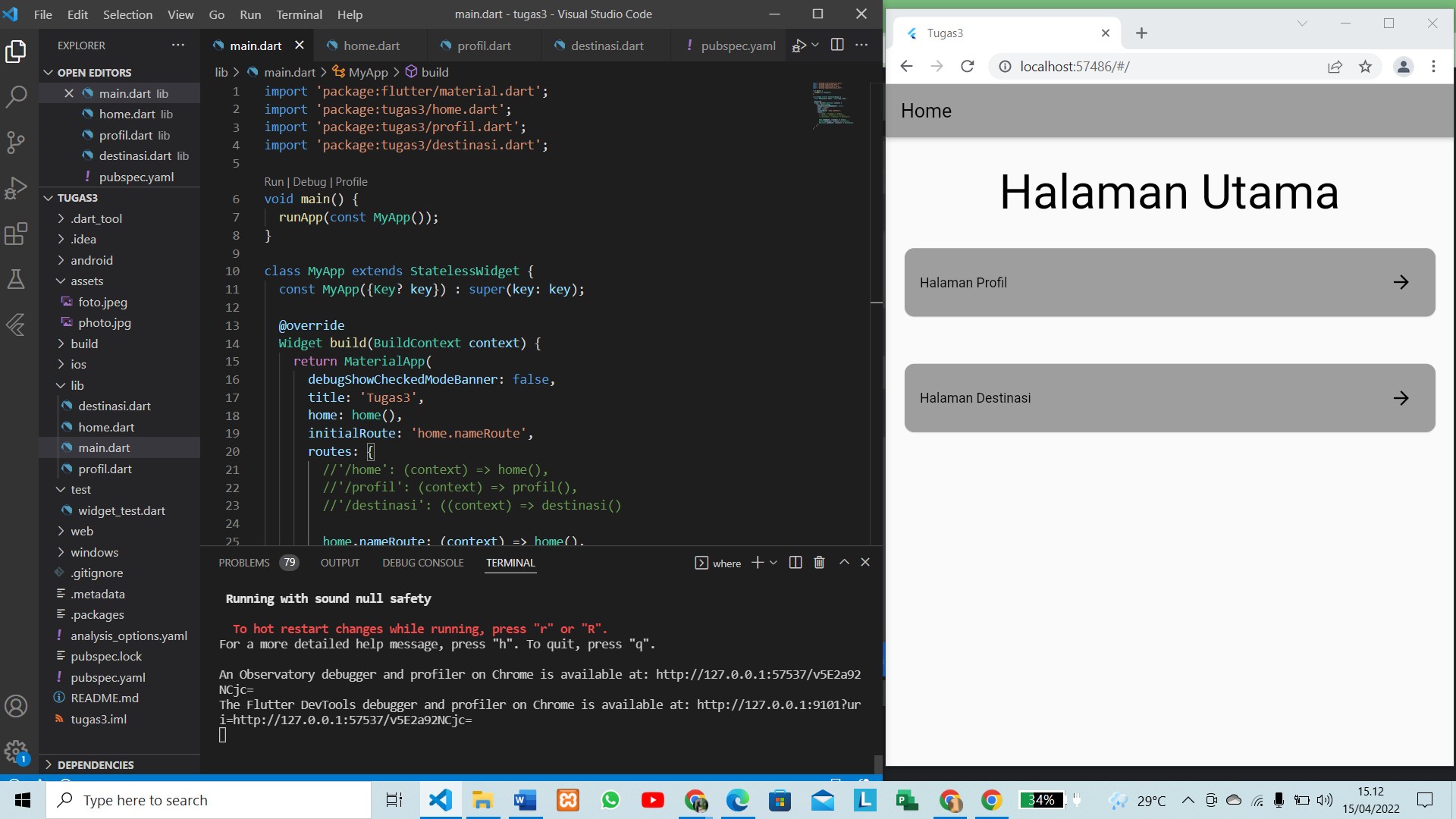Open the Selection menu
Image resolution: width=1456 pixels, height=819 pixels.
point(127,14)
